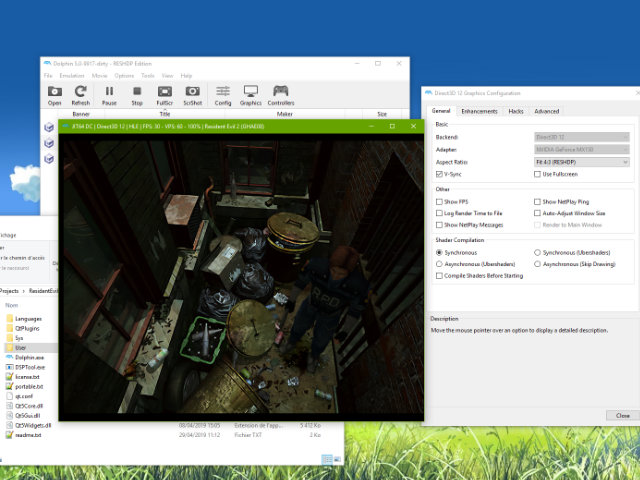640x480 pixels.
Task: Enable Show NetPlay Messages checkbox
Action: point(439,225)
